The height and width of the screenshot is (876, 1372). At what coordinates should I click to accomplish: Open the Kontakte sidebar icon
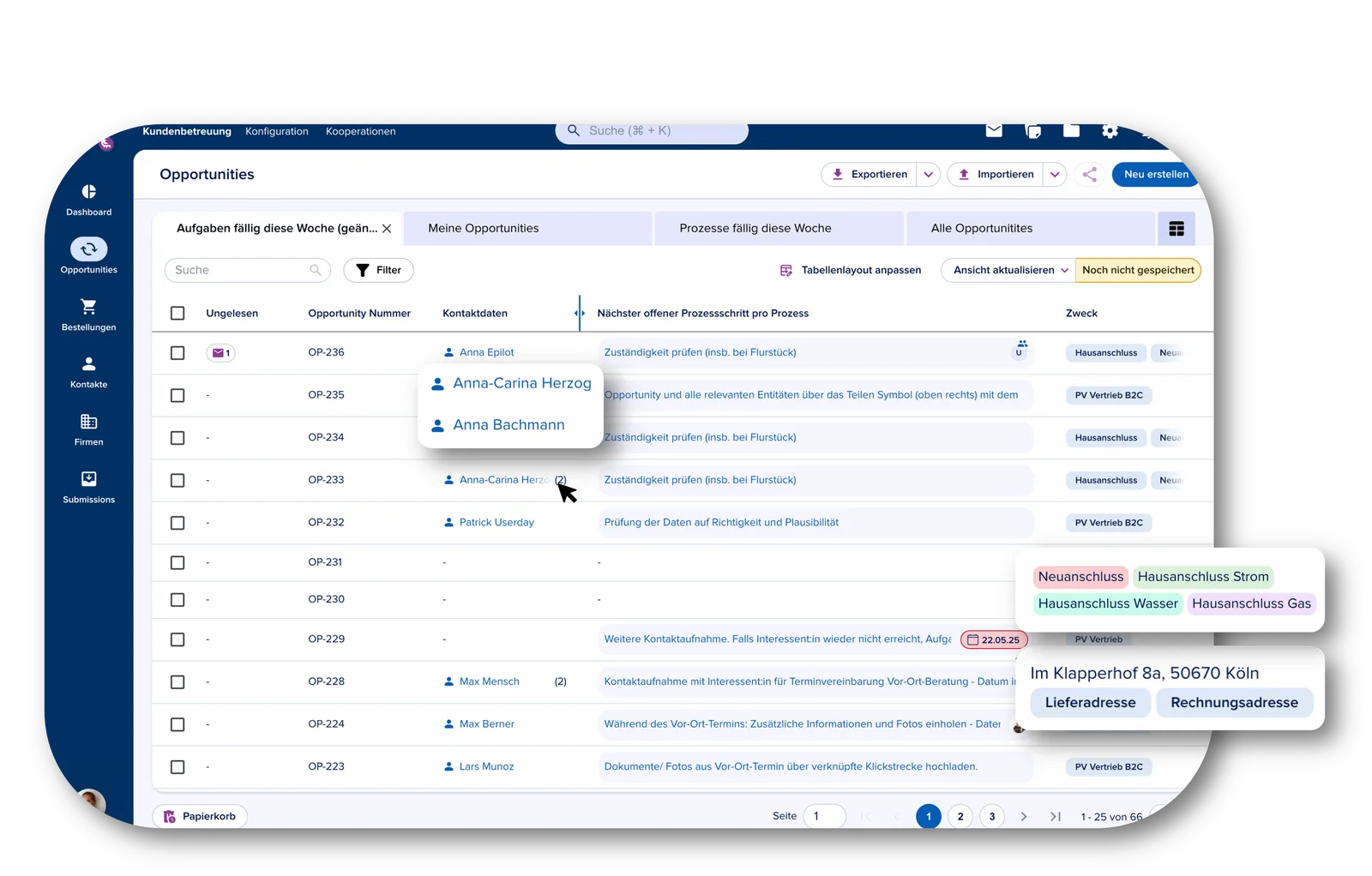(x=88, y=364)
